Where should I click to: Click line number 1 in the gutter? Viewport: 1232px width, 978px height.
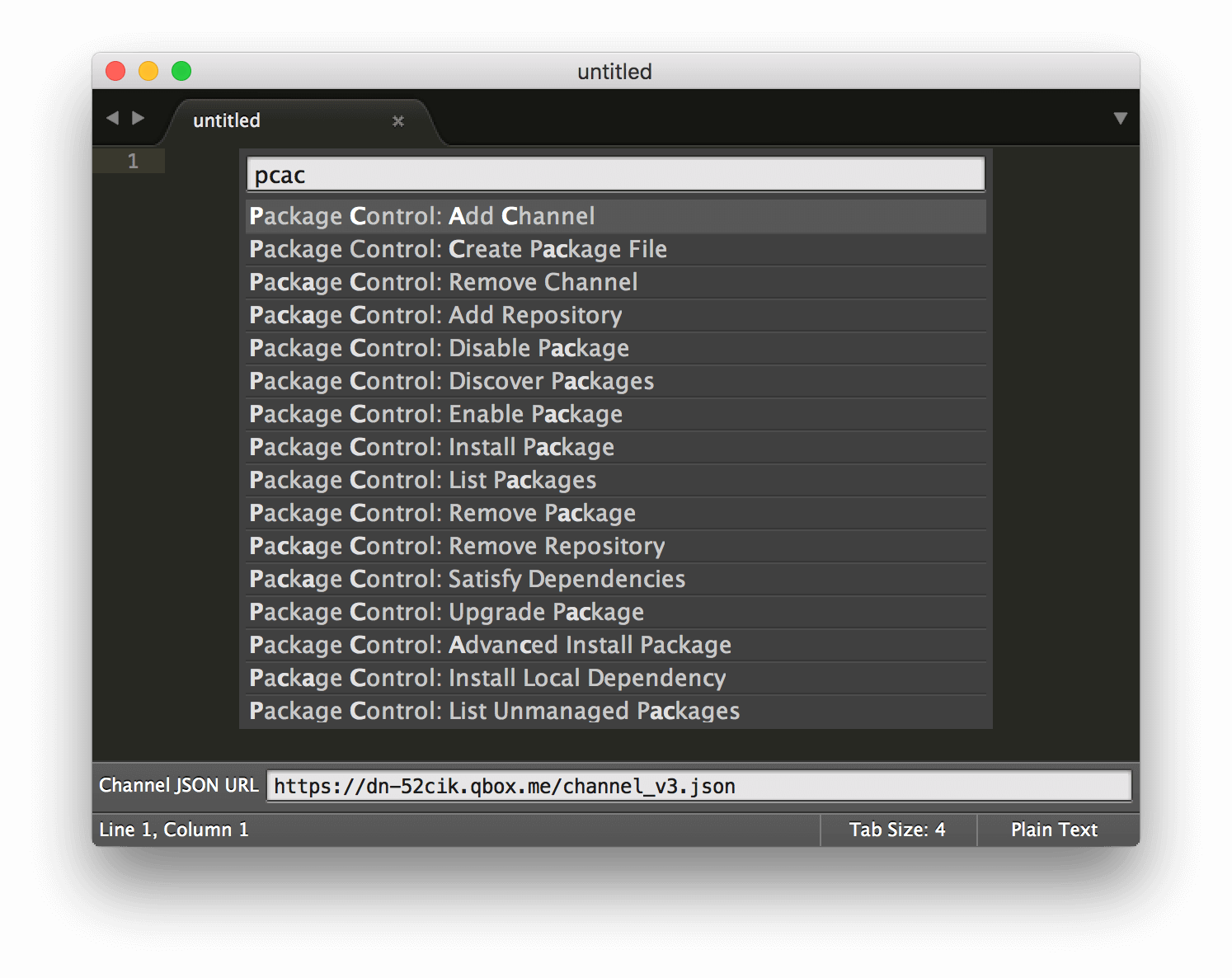coord(133,161)
